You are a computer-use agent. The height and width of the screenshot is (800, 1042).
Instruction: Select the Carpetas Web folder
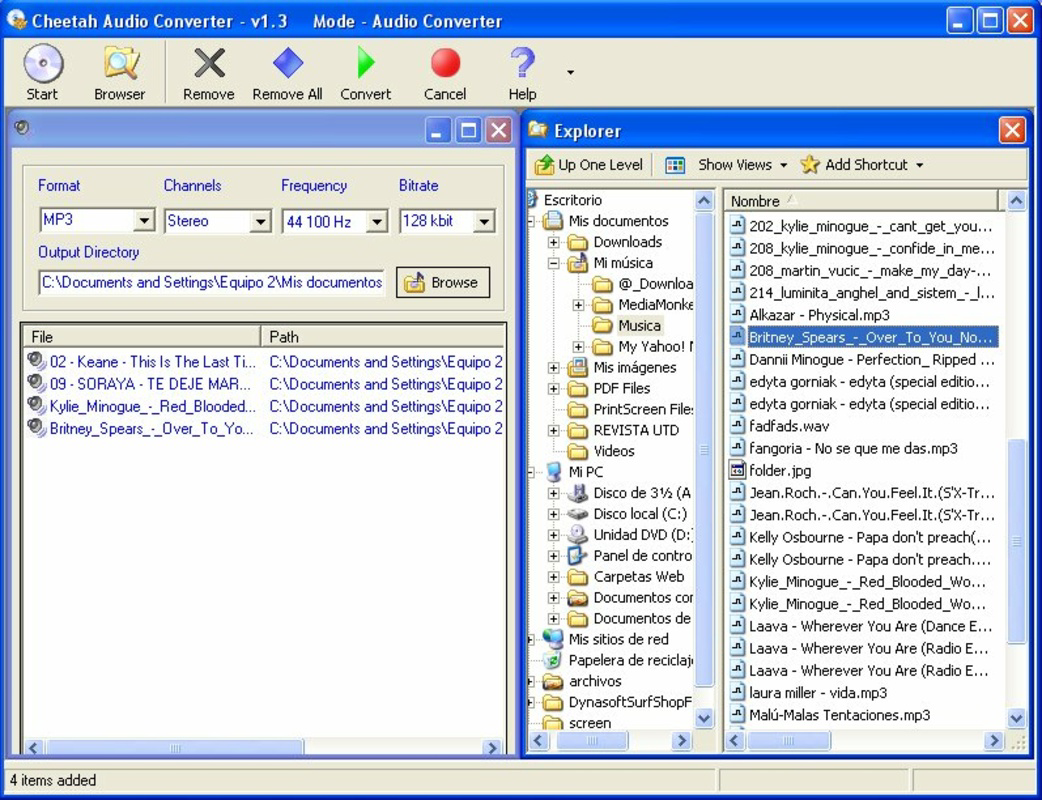(x=638, y=577)
